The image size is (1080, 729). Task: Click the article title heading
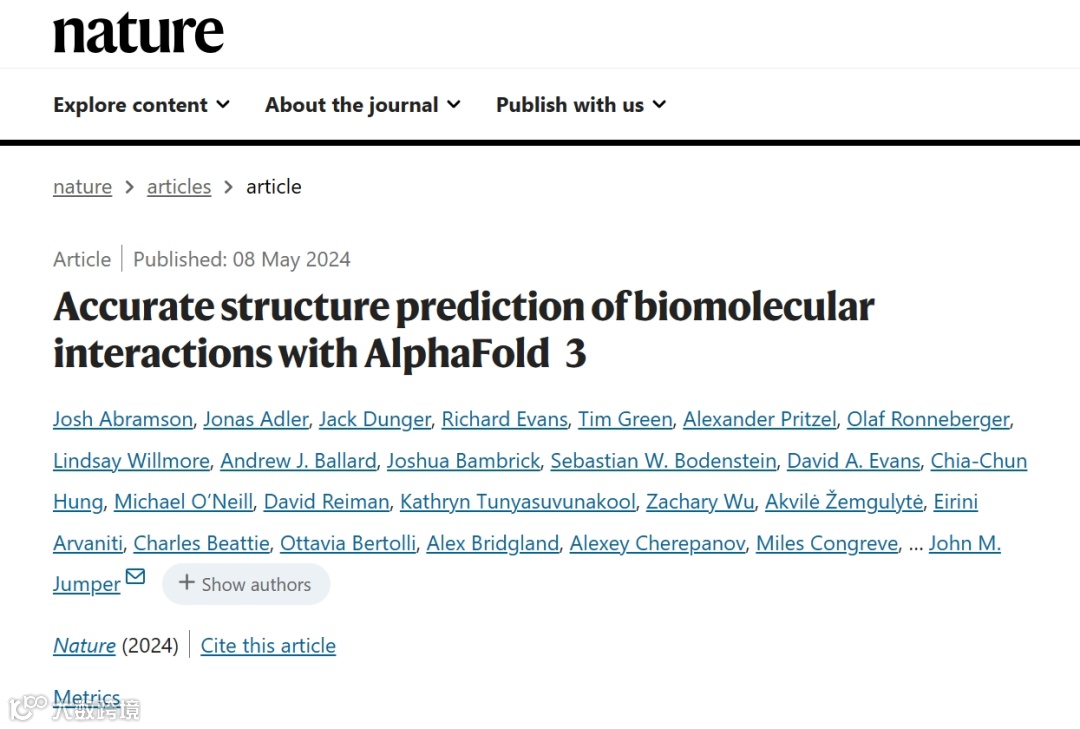point(463,330)
